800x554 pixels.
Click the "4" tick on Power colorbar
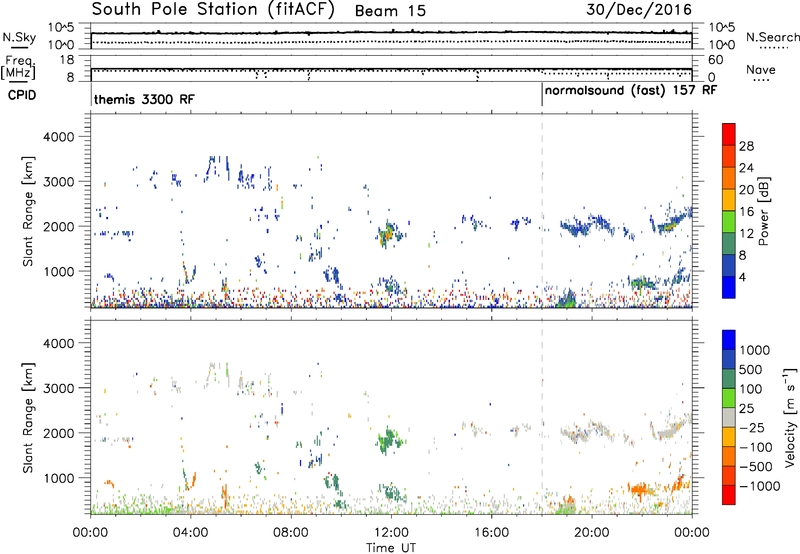743,277
